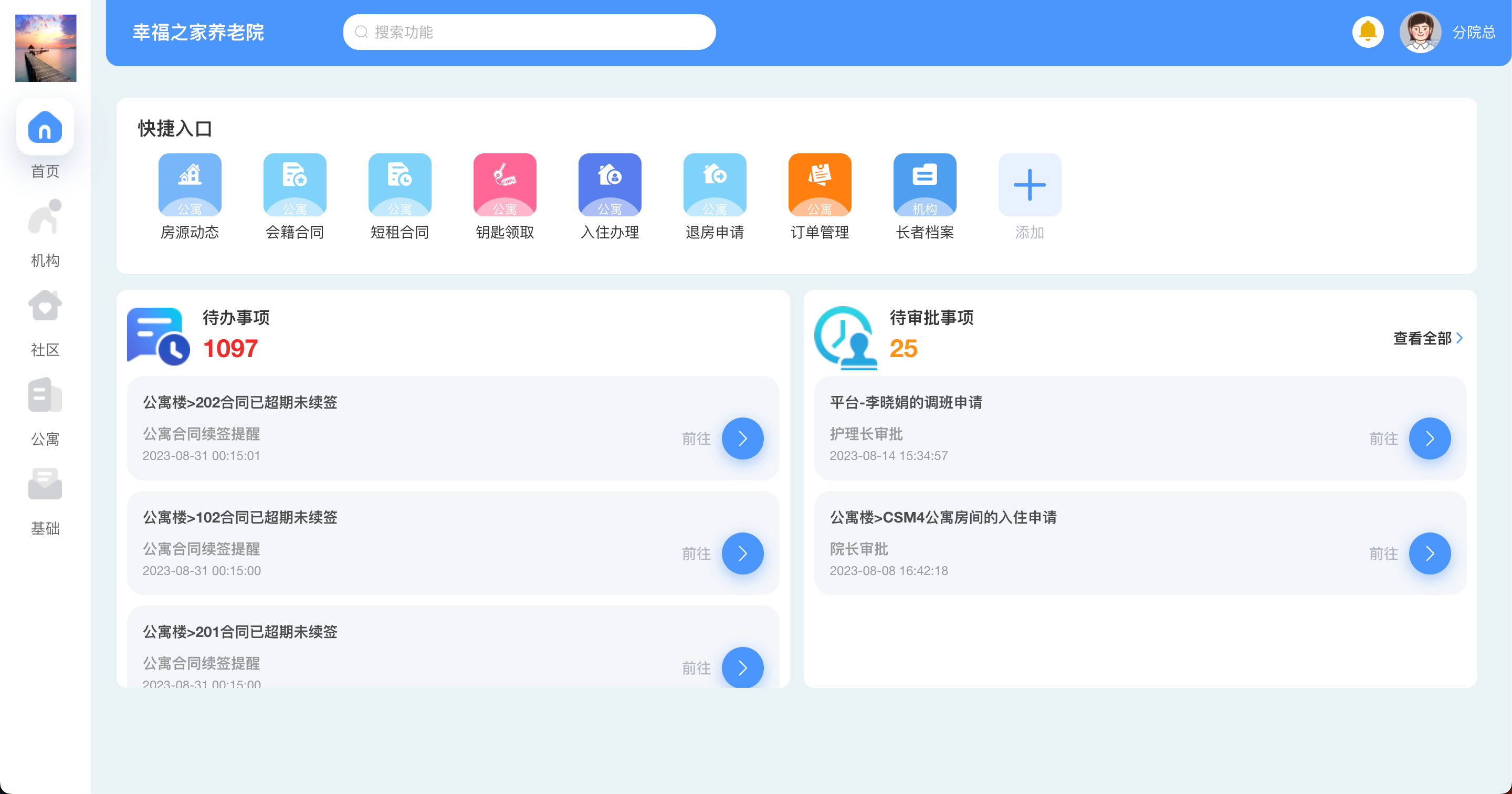Click the sunset pier logo thumbnail
Image resolution: width=1512 pixels, height=794 pixels.
(46, 48)
